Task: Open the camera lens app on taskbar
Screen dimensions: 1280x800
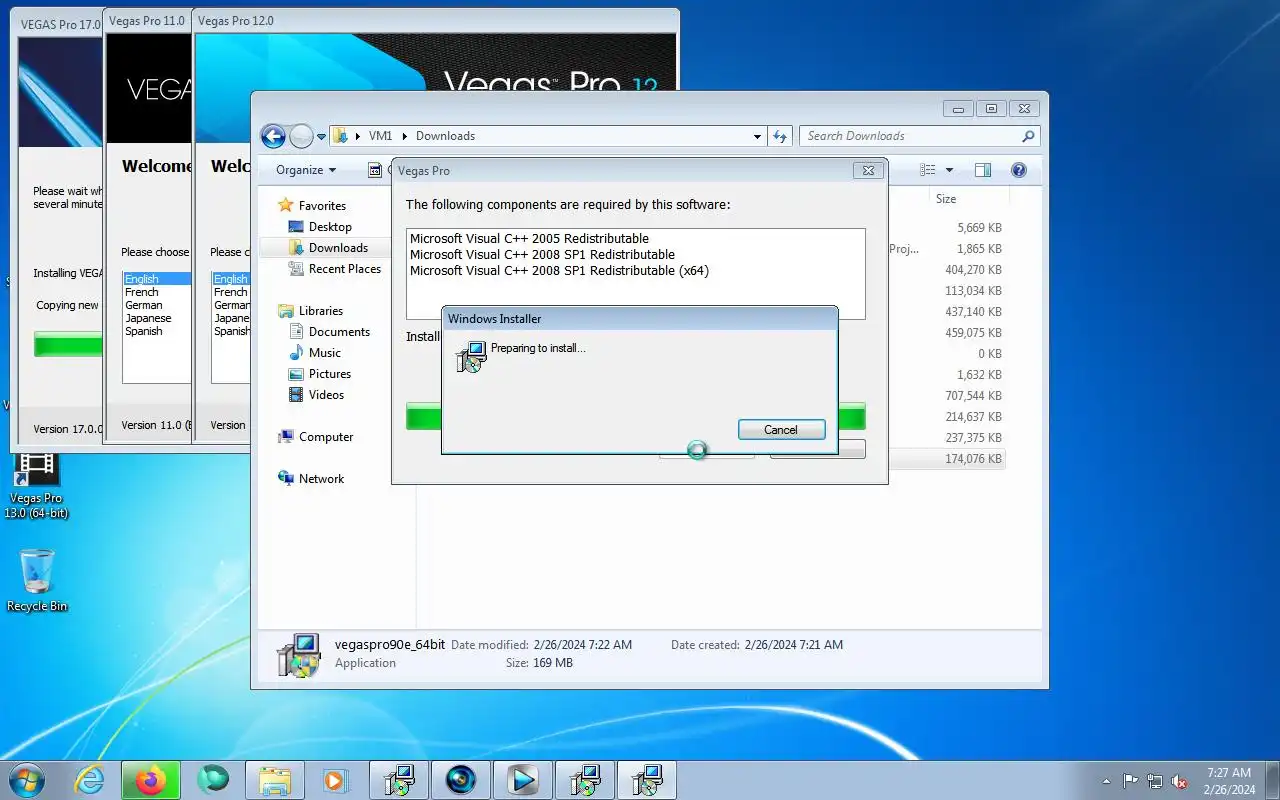Action: pos(461,780)
